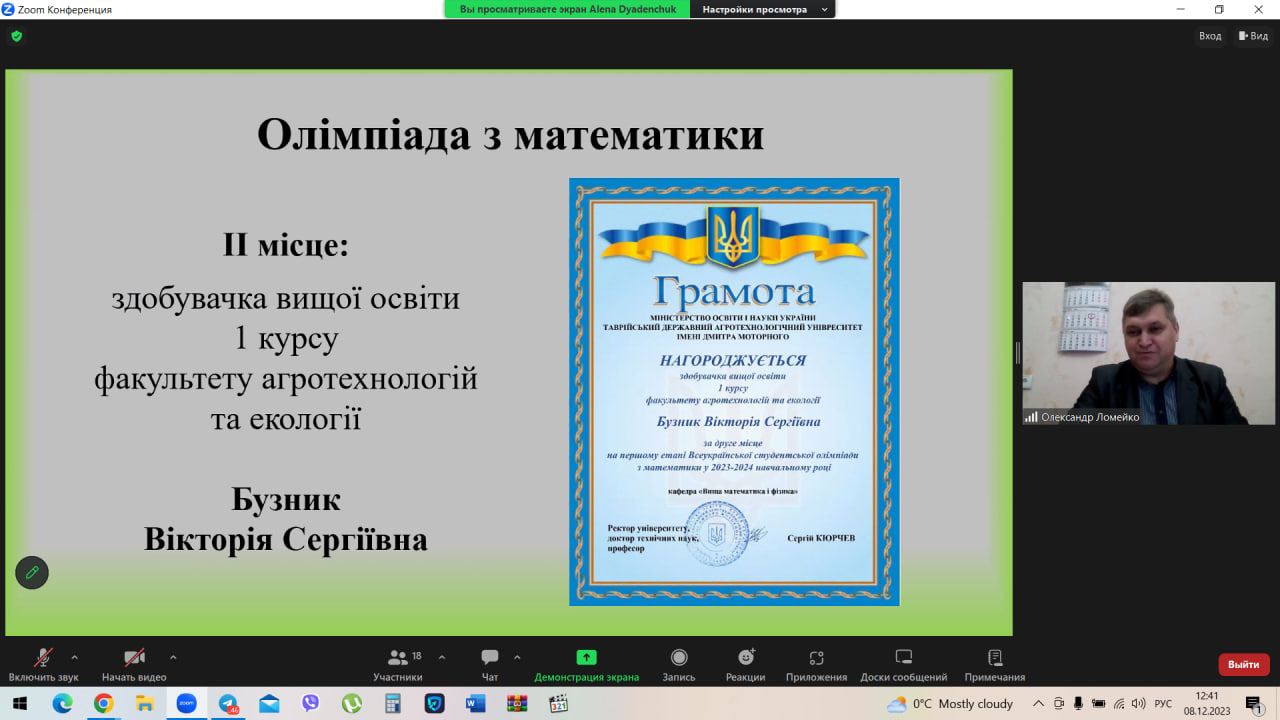Click the shared screen viewing banner
The height and width of the screenshot is (720, 1280).
(568, 9)
